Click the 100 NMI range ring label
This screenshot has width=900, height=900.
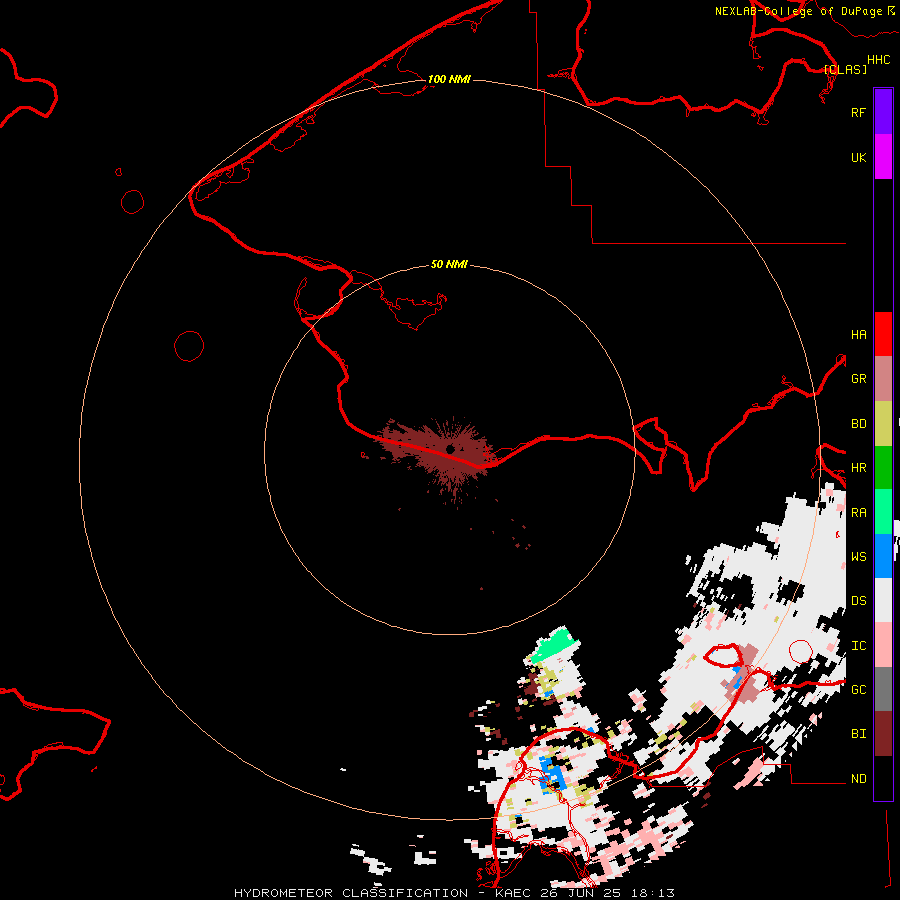(449, 79)
